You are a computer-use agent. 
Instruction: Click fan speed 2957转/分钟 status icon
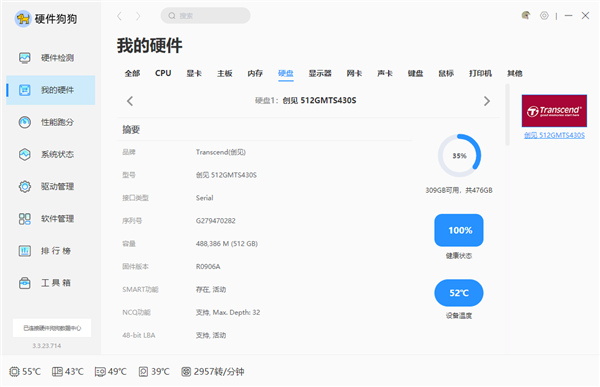point(186,371)
